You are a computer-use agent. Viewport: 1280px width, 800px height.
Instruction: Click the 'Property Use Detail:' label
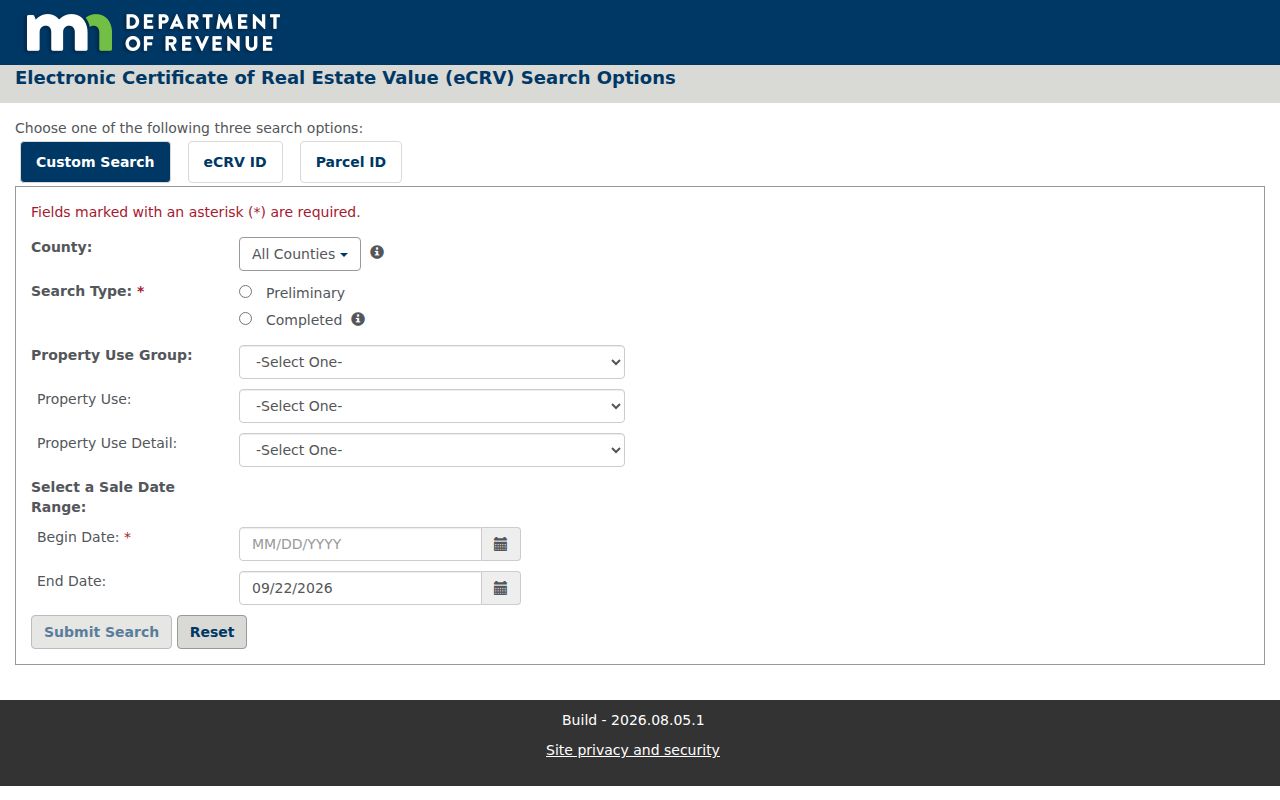(x=107, y=443)
